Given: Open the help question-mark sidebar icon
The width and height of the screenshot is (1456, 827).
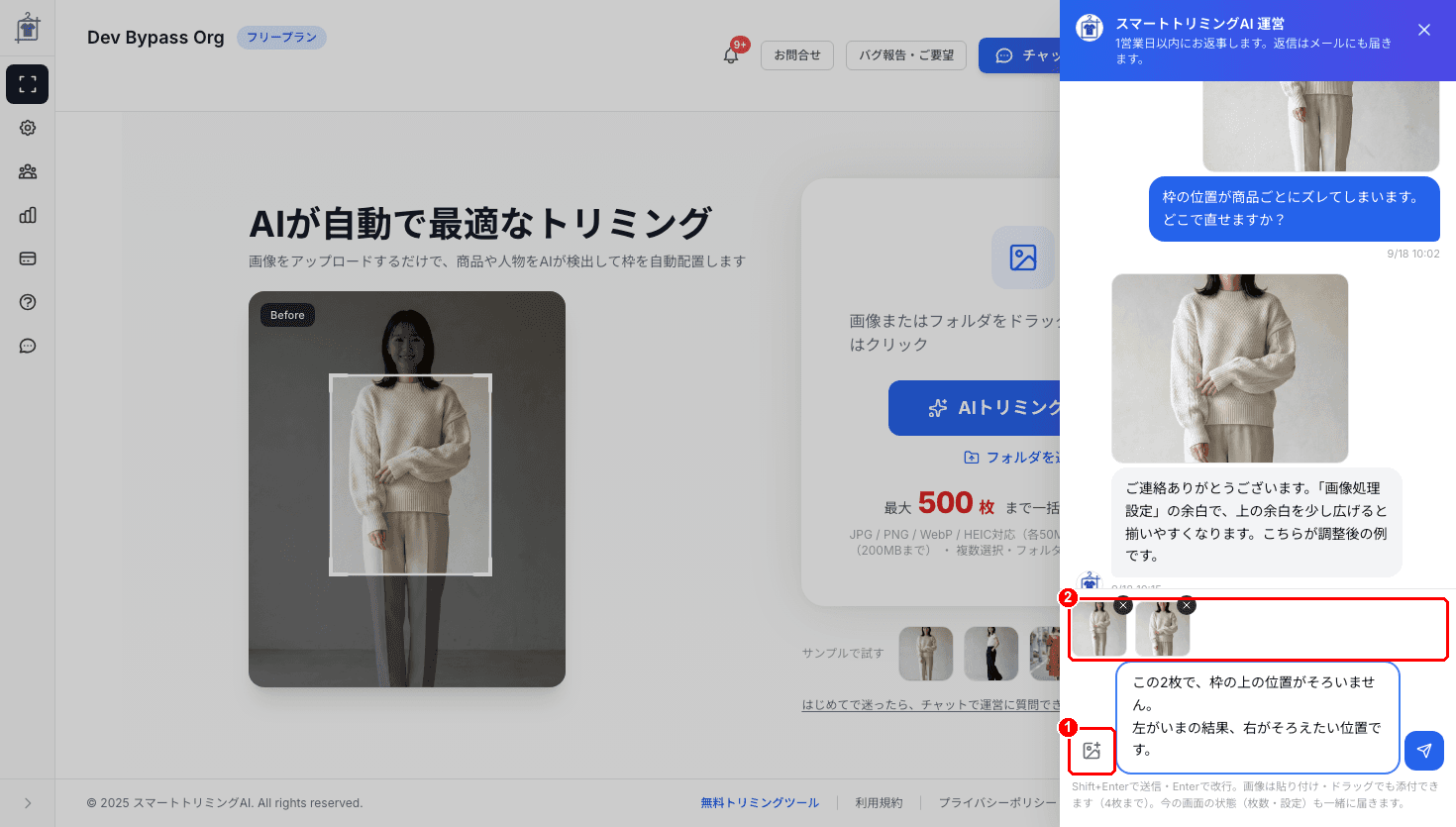Looking at the screenshot, I should pyautogui.click(x=28, y=302).
